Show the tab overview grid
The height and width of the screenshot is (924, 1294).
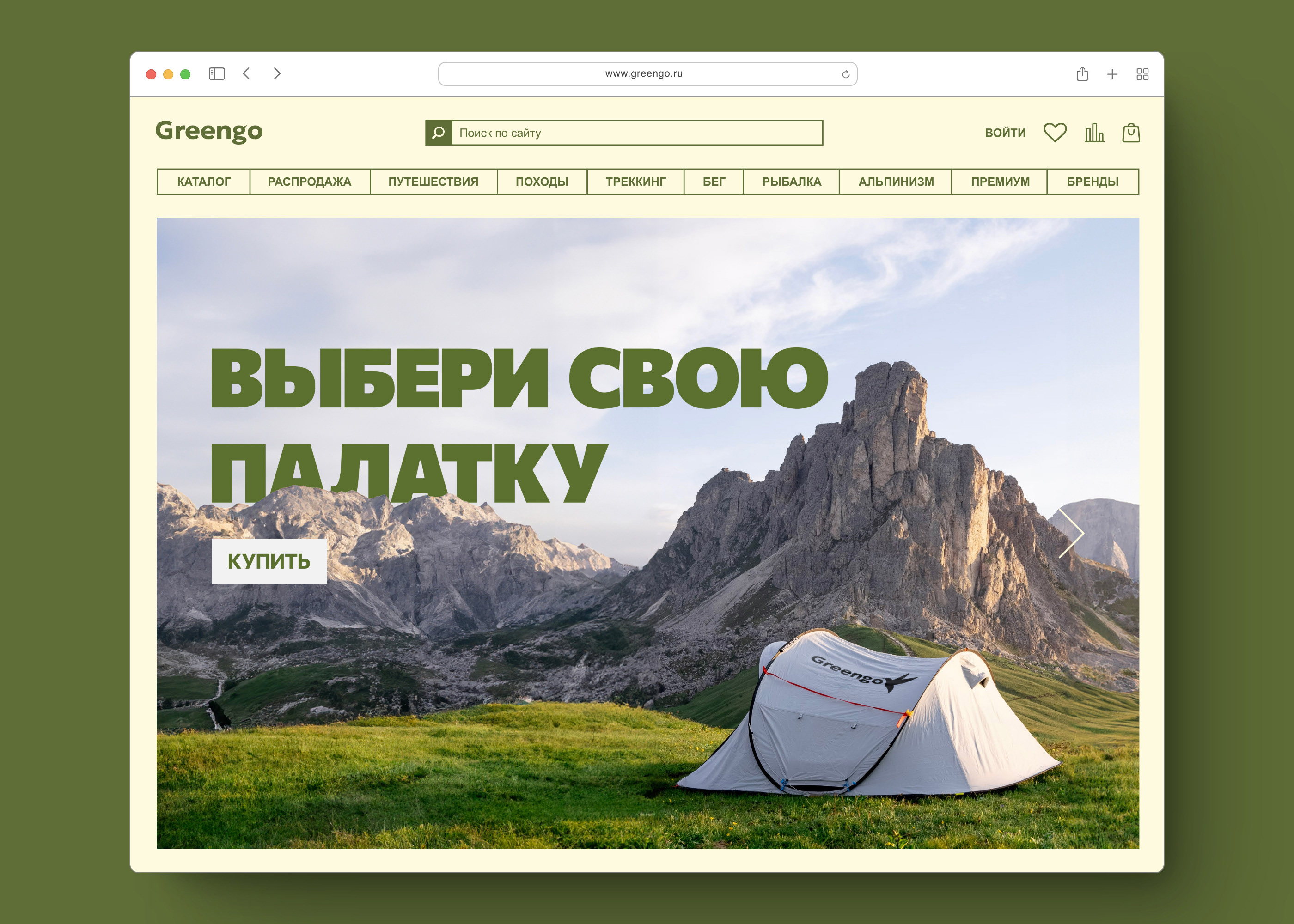pos(1142,74)
